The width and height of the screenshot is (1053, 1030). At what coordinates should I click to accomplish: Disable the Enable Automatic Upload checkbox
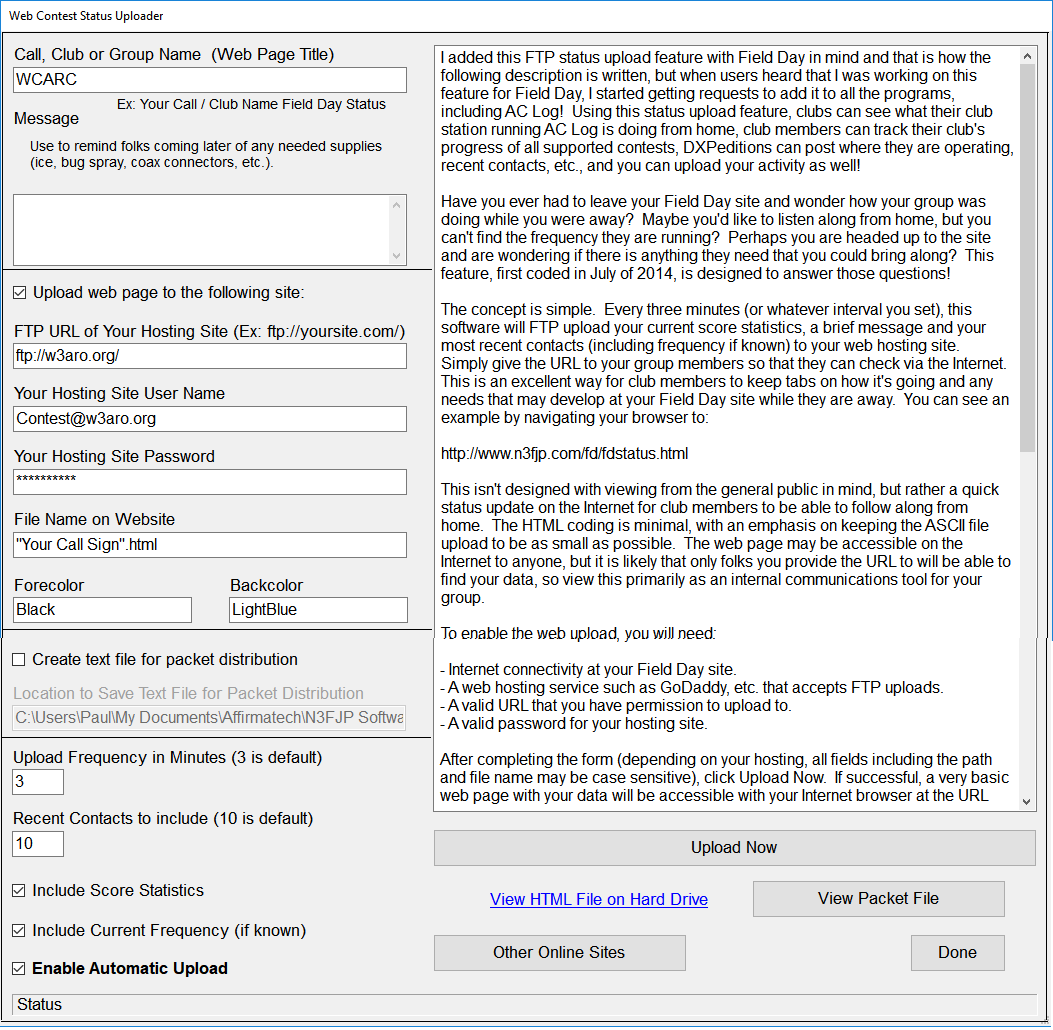pyautogui.click(x=20, y=969)
